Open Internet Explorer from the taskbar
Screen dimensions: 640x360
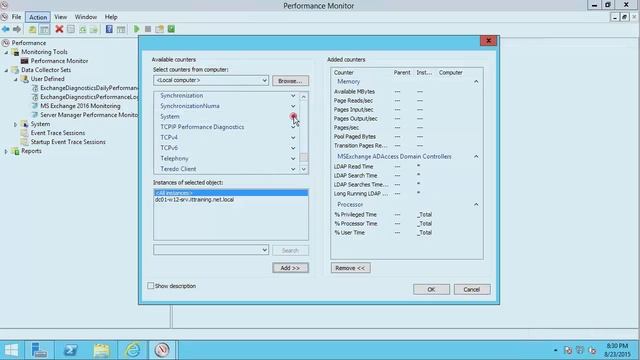coord(132,350)
